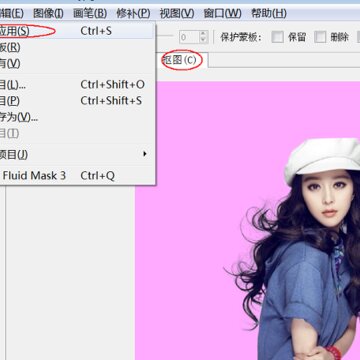The width and height of the screenshot is (360, 360).
Task: Enable the 保留 protect mask checkbox
Action: point(278,37)
